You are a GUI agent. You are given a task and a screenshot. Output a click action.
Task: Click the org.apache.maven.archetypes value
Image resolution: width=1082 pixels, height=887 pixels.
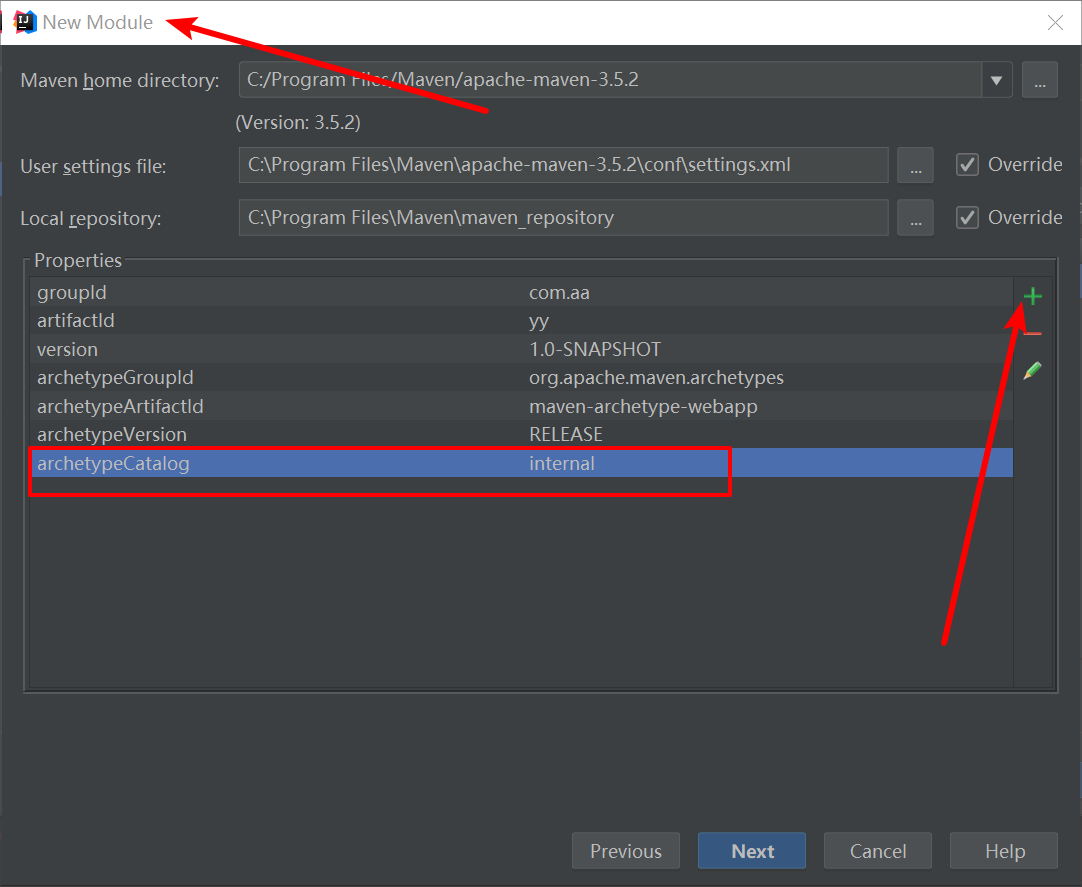pos(656,378)
